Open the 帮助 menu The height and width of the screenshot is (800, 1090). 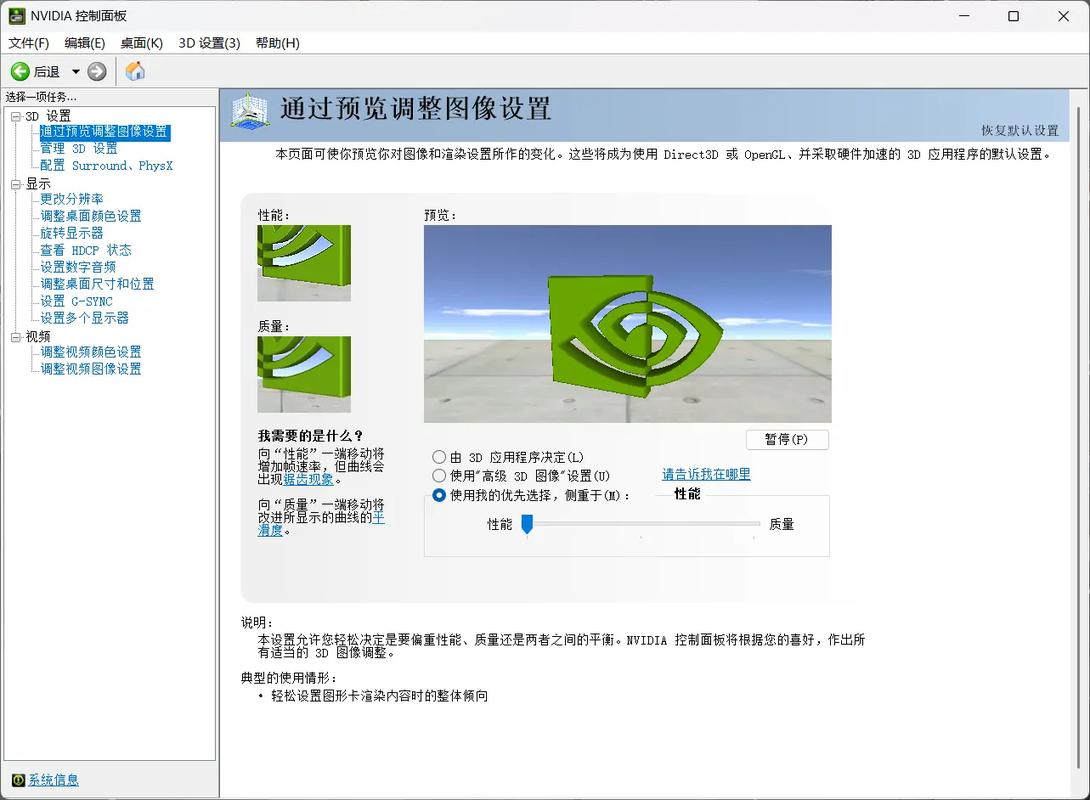tap(276, 43)
